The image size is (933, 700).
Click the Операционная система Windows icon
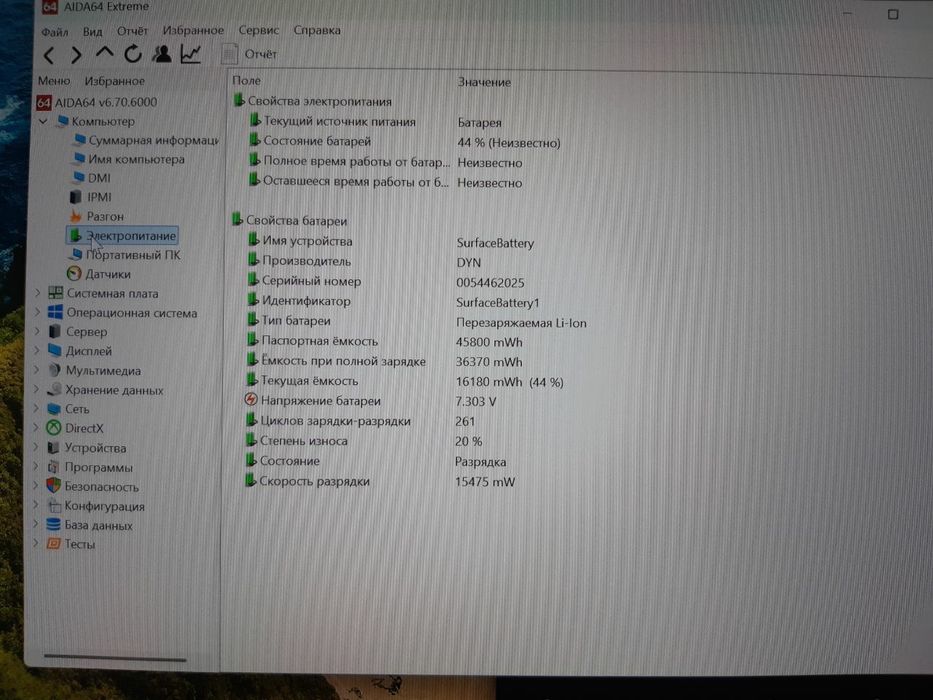55,312
